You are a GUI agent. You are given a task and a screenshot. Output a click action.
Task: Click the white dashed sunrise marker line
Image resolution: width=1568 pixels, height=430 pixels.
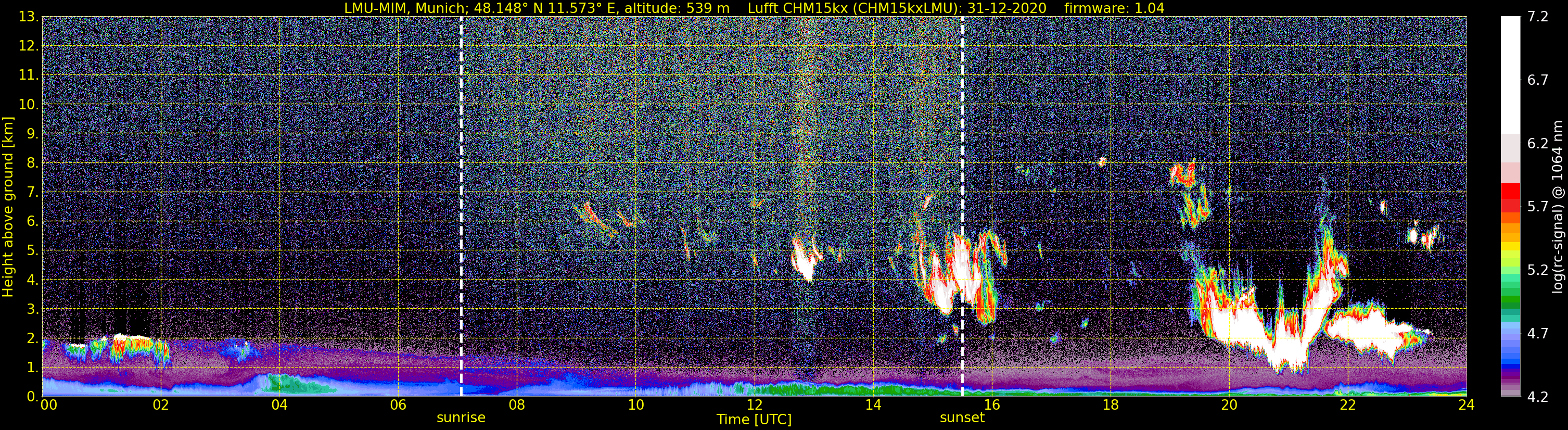click(461, 207)
